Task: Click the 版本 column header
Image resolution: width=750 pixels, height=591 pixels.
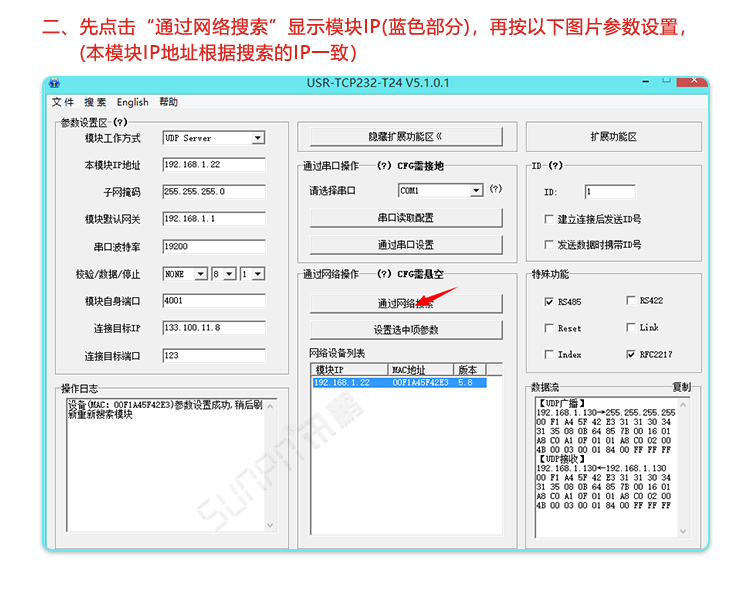Action: tap(470, 370)
